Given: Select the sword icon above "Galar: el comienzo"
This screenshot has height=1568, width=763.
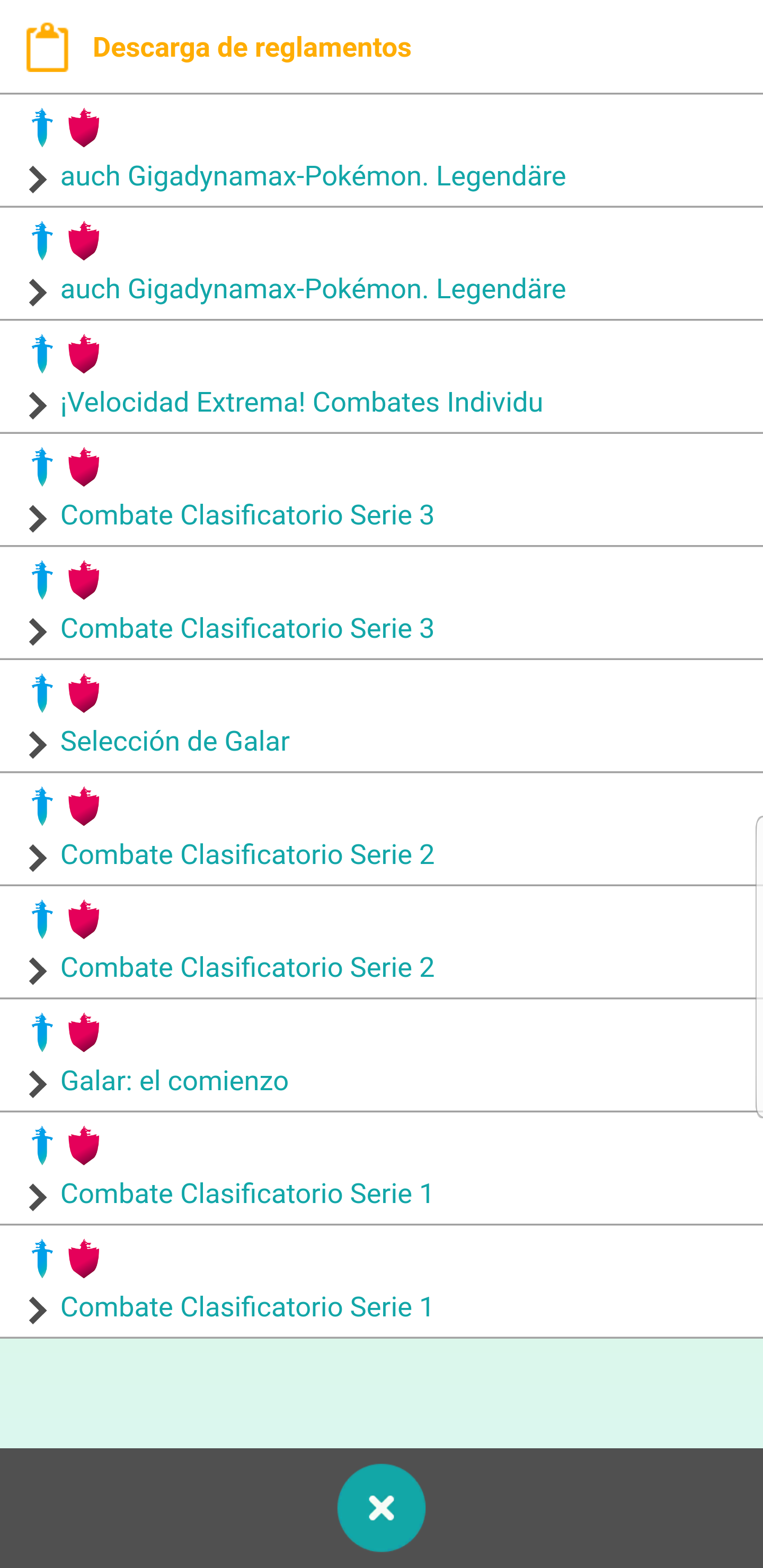Looking at the screenshot, I should pyautogui.click(x=42, y=1032).
